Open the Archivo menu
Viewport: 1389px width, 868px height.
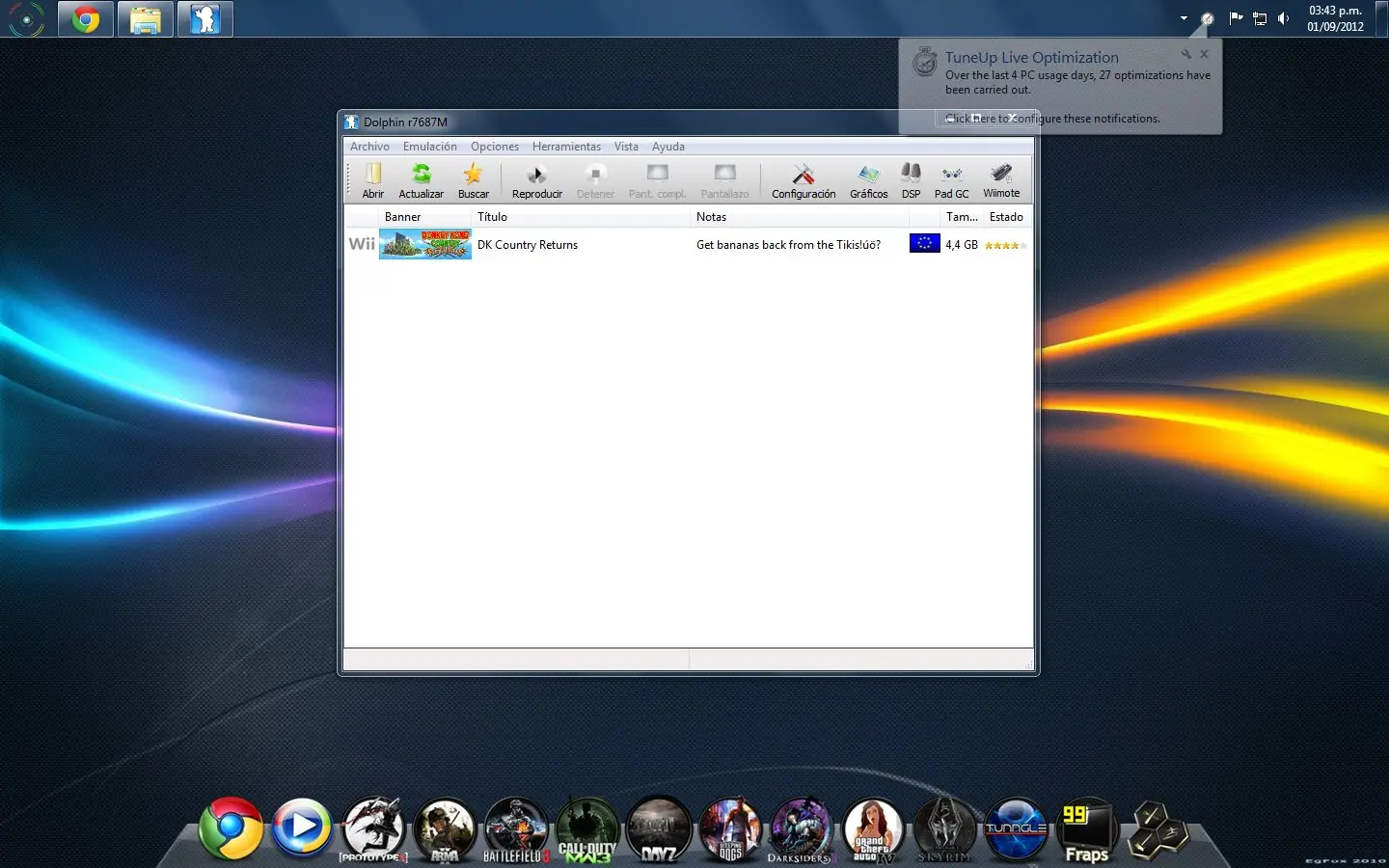pos(369,147)
